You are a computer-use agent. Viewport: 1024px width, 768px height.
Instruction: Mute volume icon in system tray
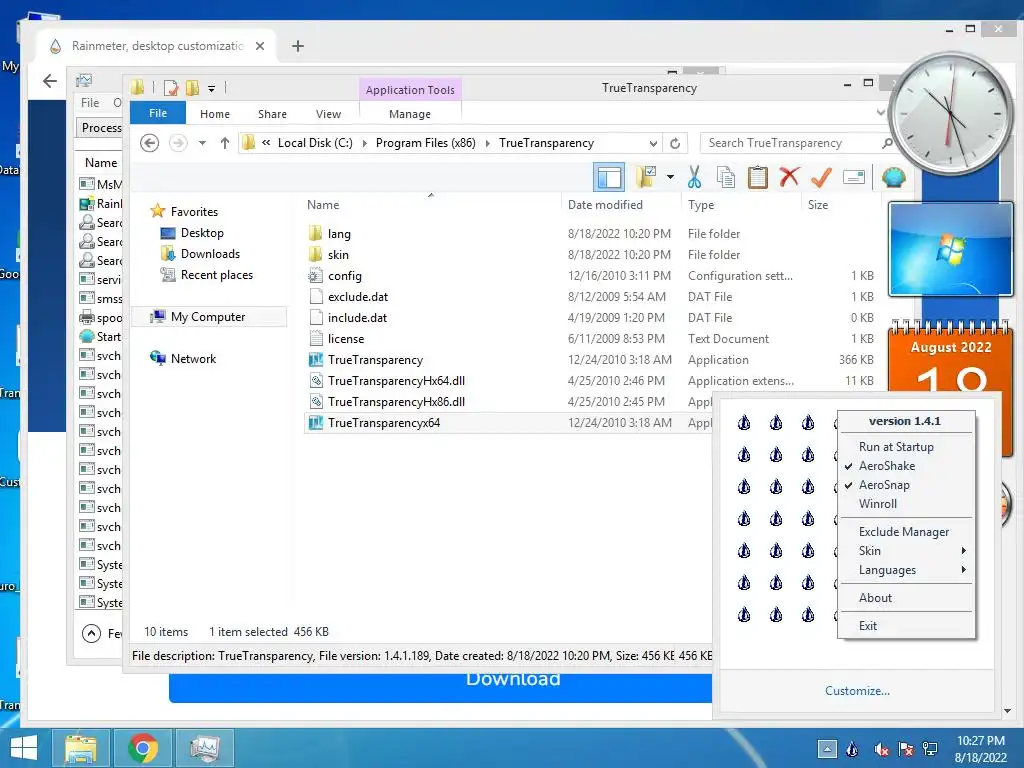tap(880, 749)
